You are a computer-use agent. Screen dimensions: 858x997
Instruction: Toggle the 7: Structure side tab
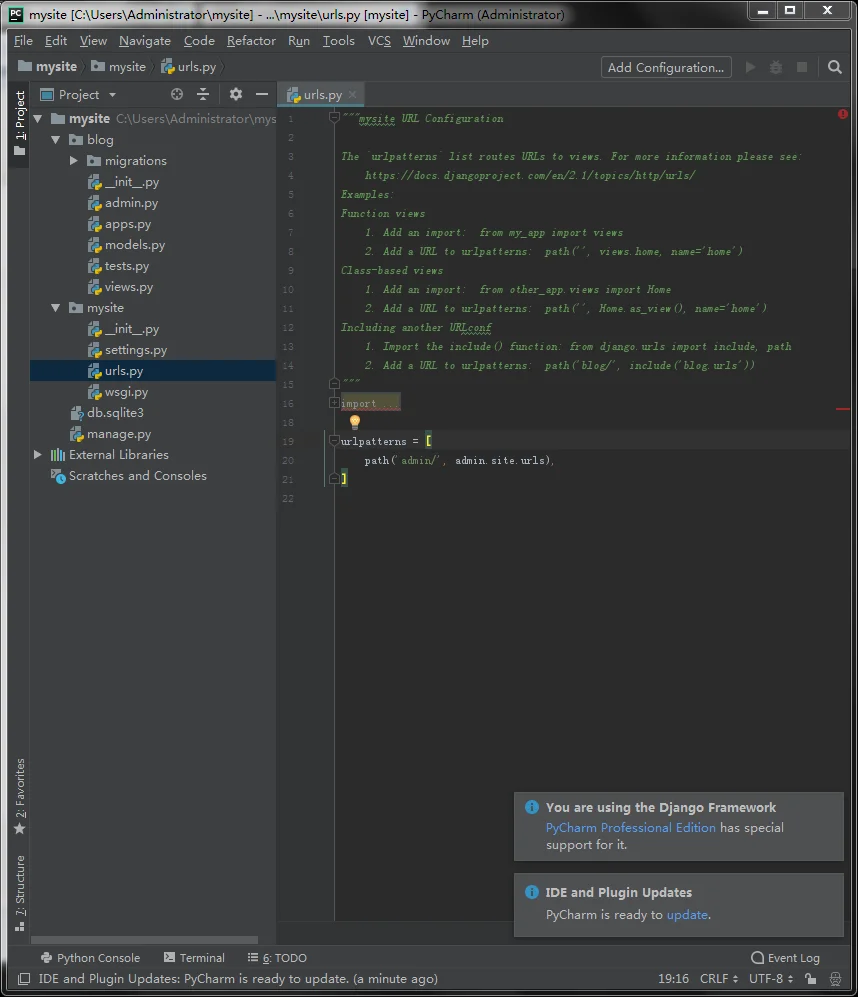pyautogui.click(x=20, y=893)
